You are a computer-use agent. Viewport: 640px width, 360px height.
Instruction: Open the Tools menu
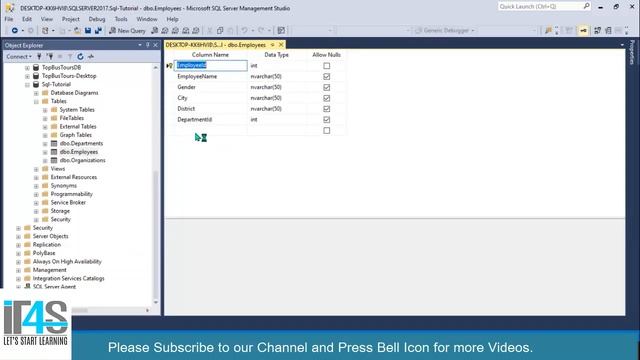[x=121, y=19]
